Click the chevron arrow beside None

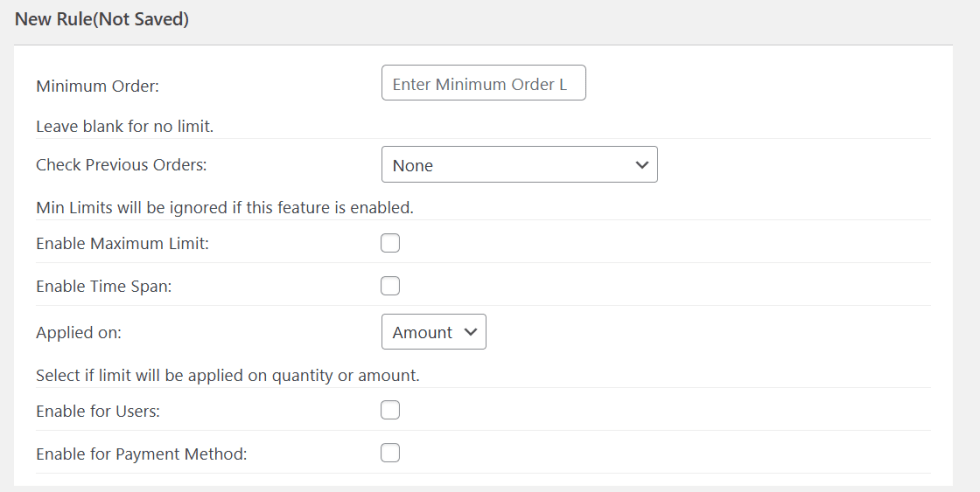[x=642, y=165]
